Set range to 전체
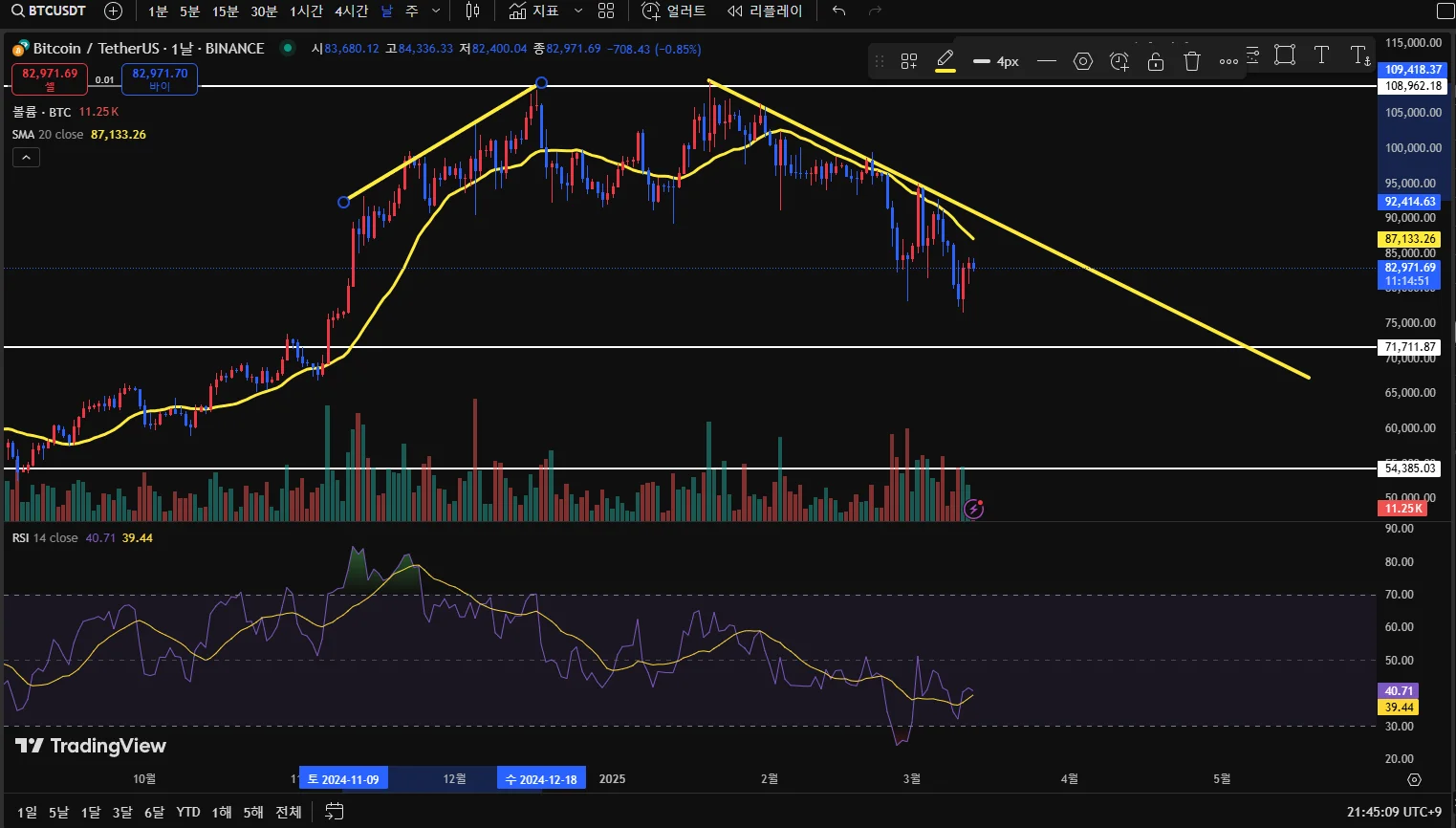Viewport: 1456px width, 828px height. click(x=289, y=812)
